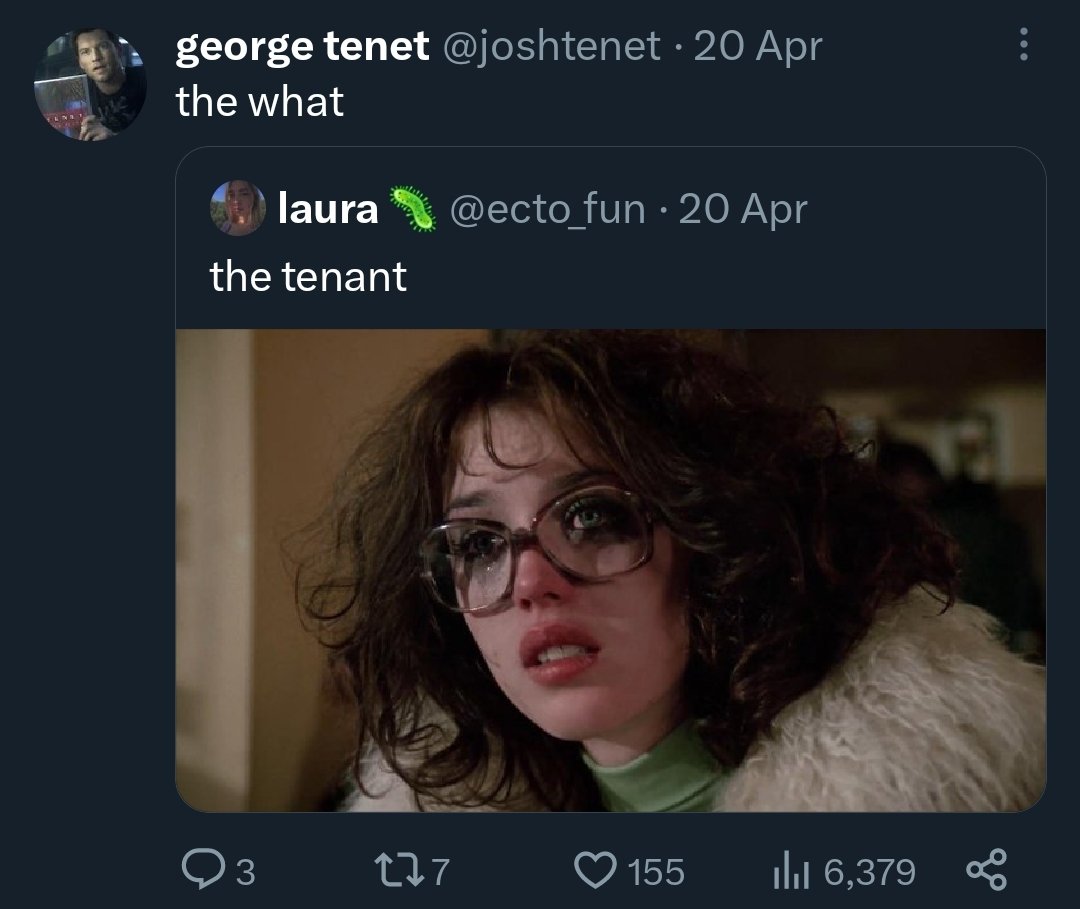Open the outer tweet's 20 Apr timestamp

pos(758,47)
